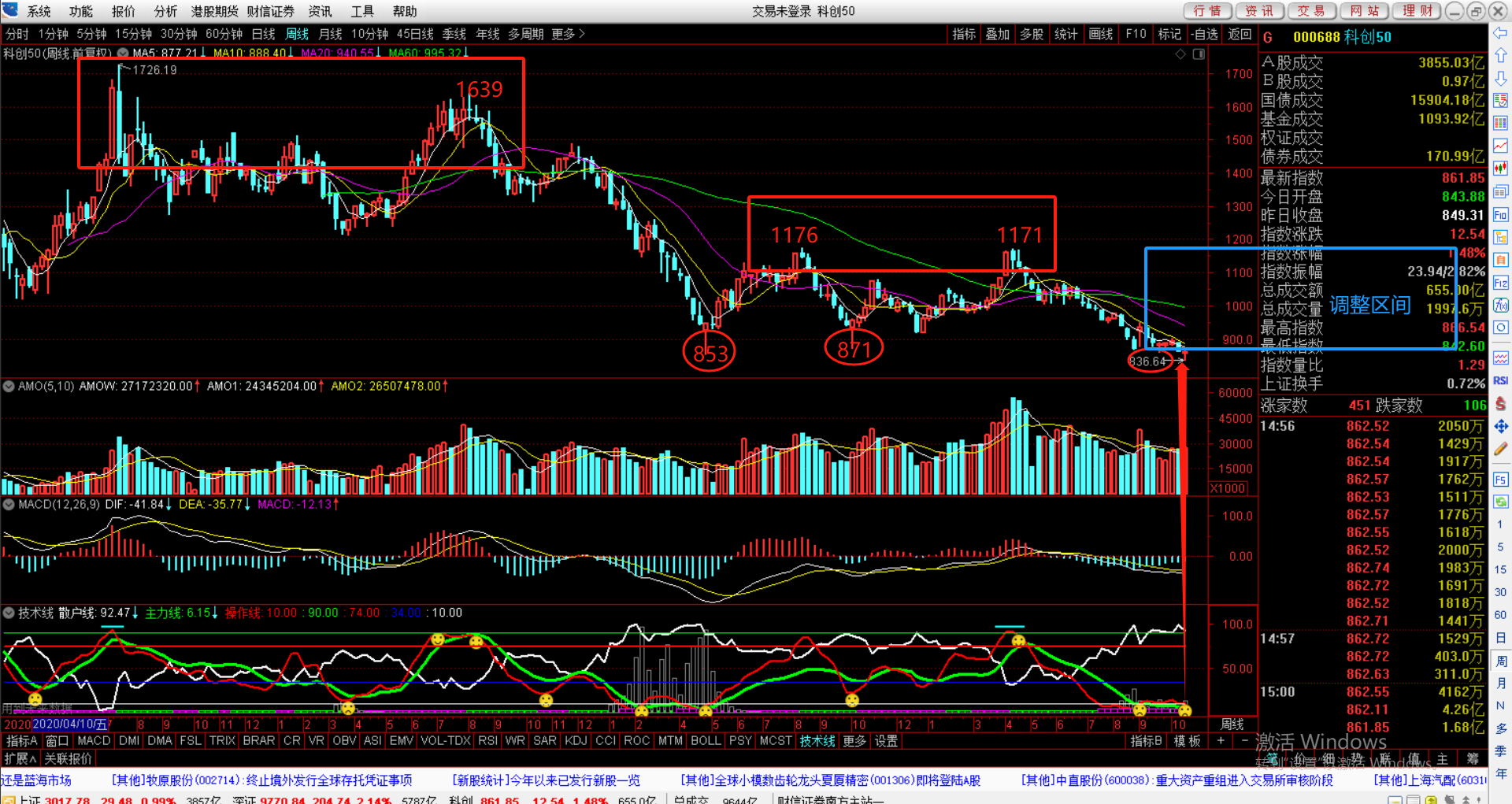Screen dimensions: 1512x804
Task: Click the orange tree structure icon in sidebar
Action: tap(1501, 237)
